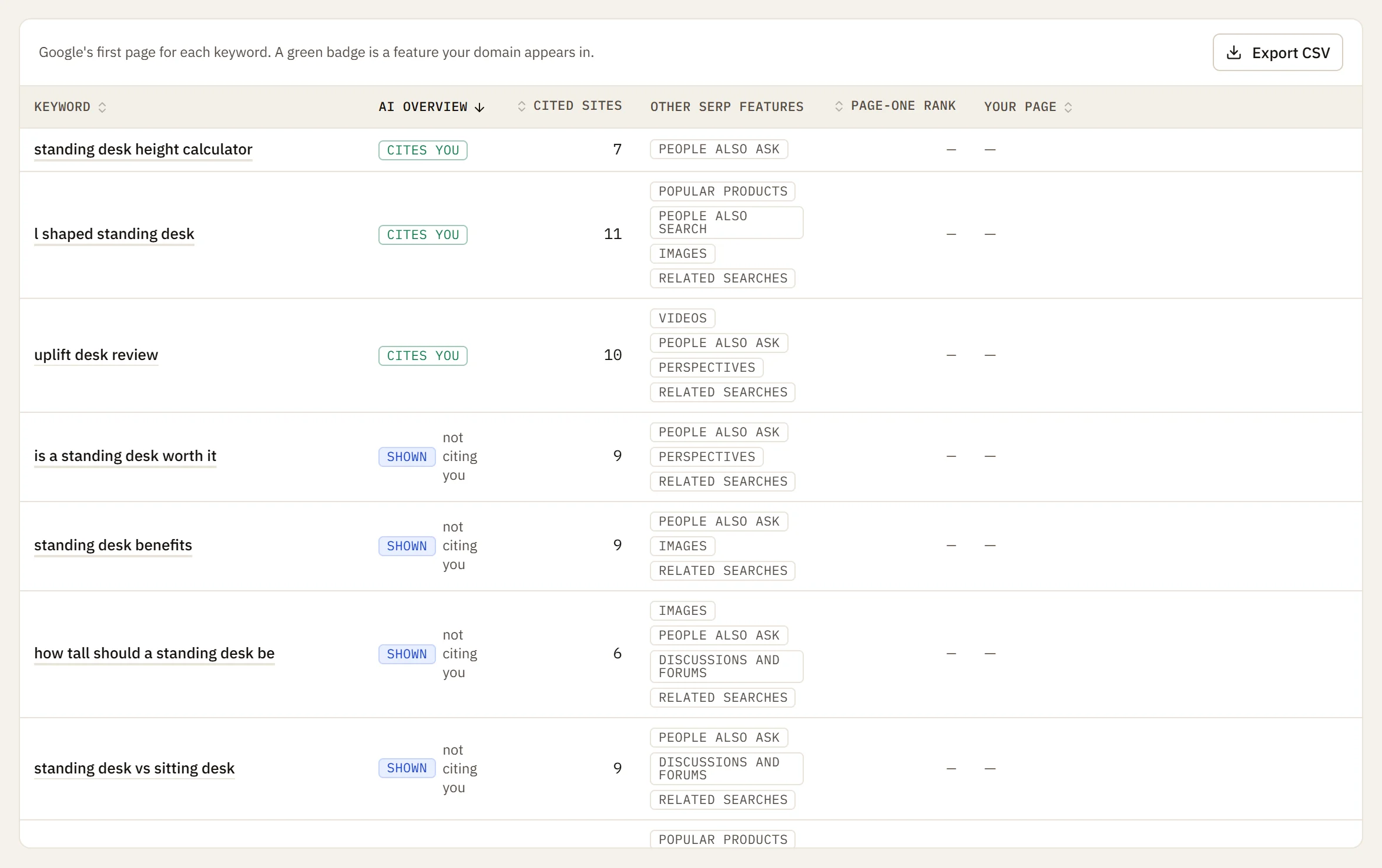Sort by the Keyword column header
Viewport: 1382px width, 868px height.
(70, 107)
